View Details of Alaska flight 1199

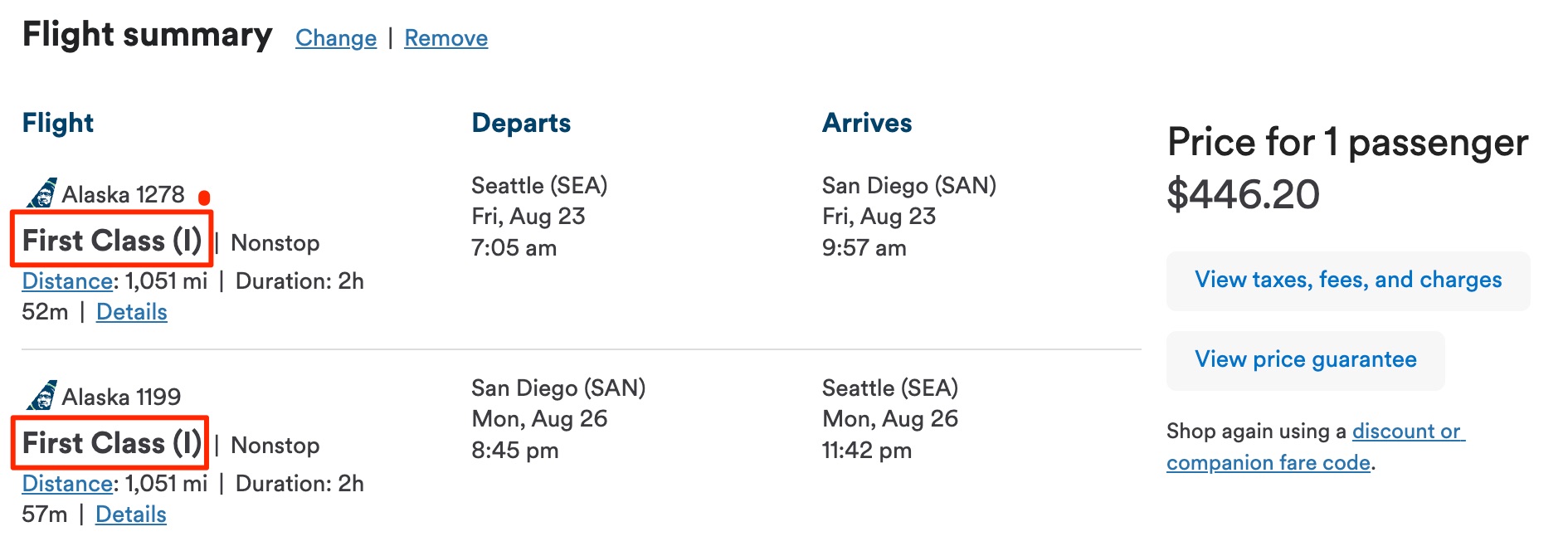click(x=129, y=515)
